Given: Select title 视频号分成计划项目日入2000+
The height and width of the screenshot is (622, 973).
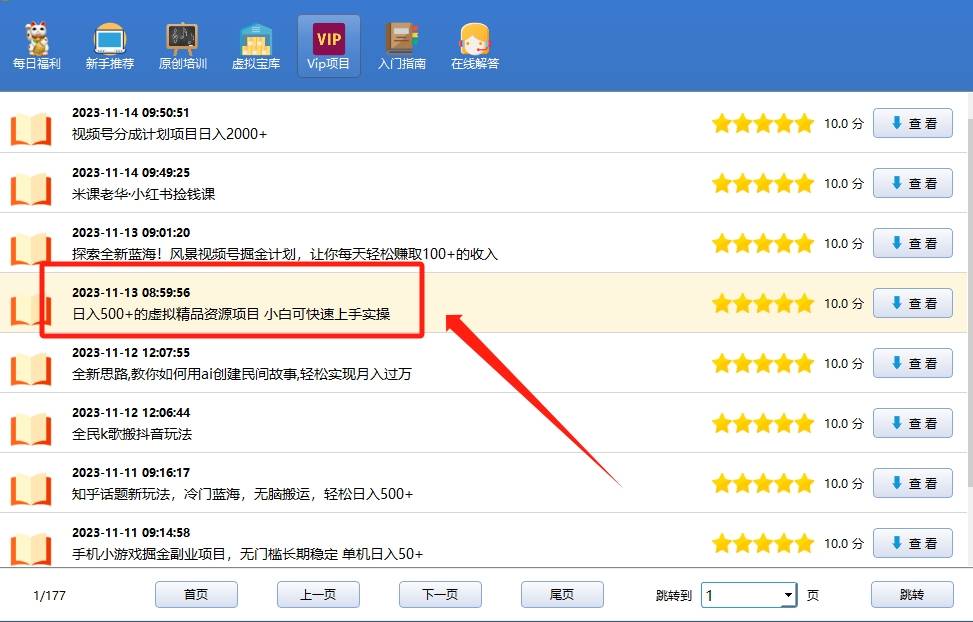Looking at the screenshot, I should [169, 134].
